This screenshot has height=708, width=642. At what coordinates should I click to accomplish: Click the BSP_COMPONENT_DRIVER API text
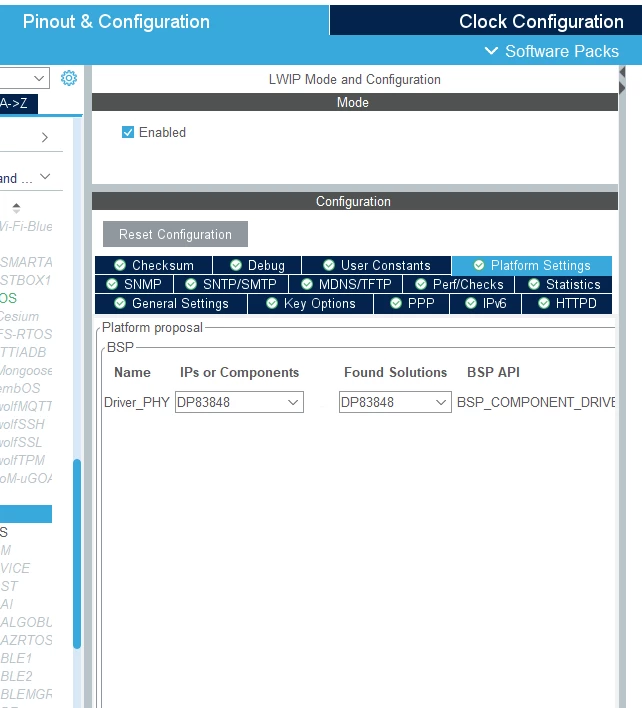pos(536,402)
